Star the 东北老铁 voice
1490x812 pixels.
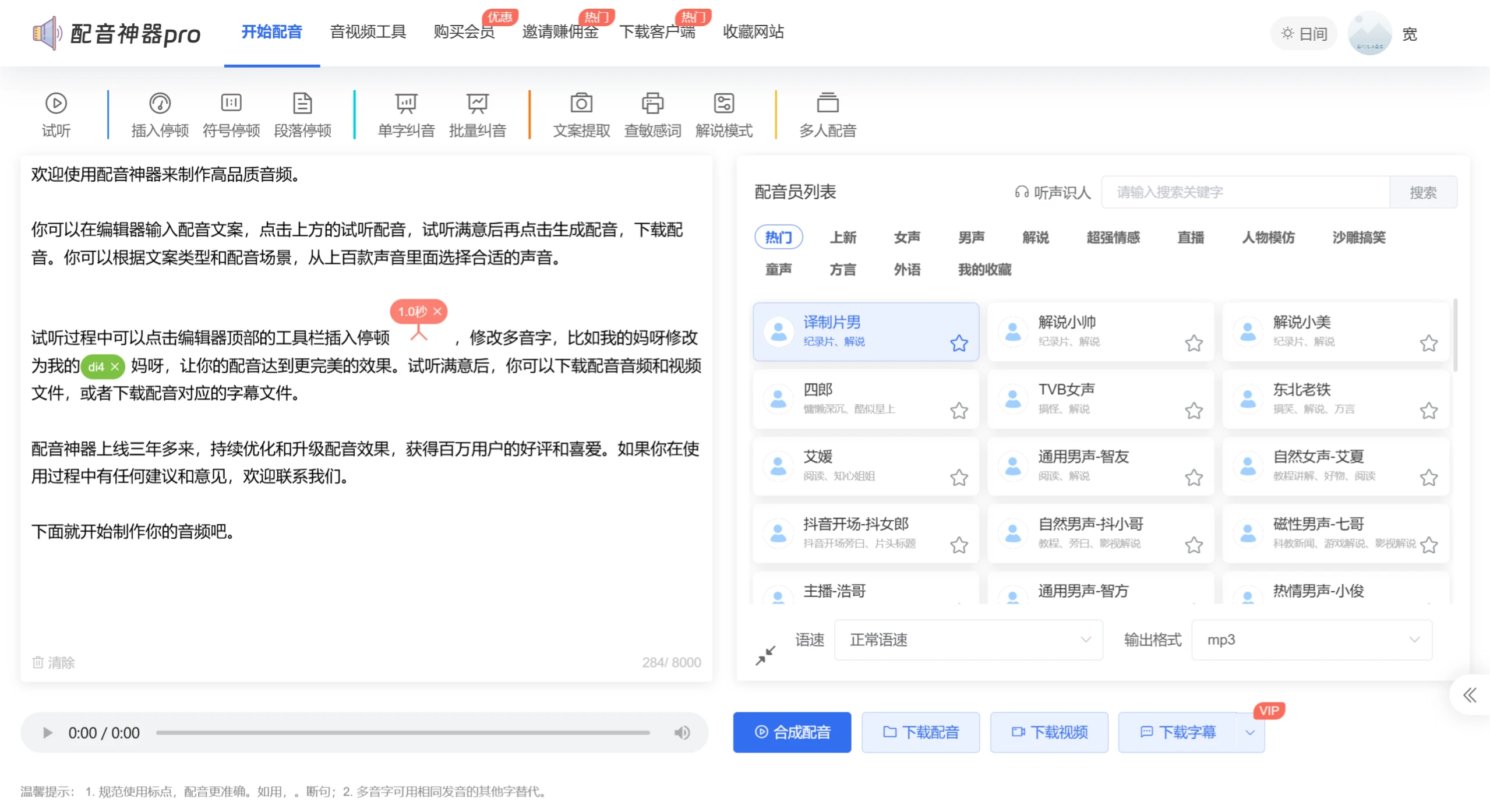(x=1429, y=410)
